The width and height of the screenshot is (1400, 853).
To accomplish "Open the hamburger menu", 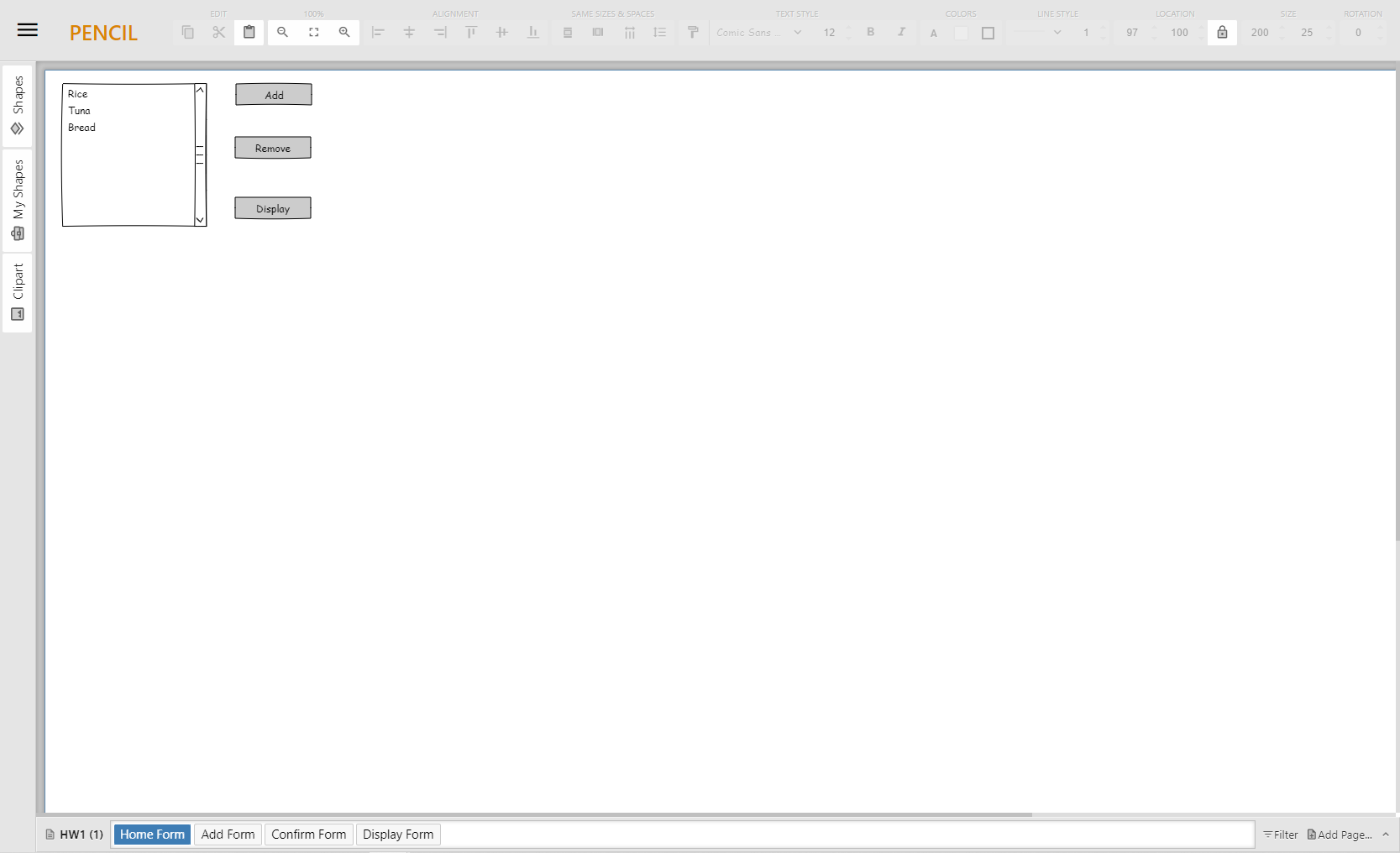I will 27,29.
